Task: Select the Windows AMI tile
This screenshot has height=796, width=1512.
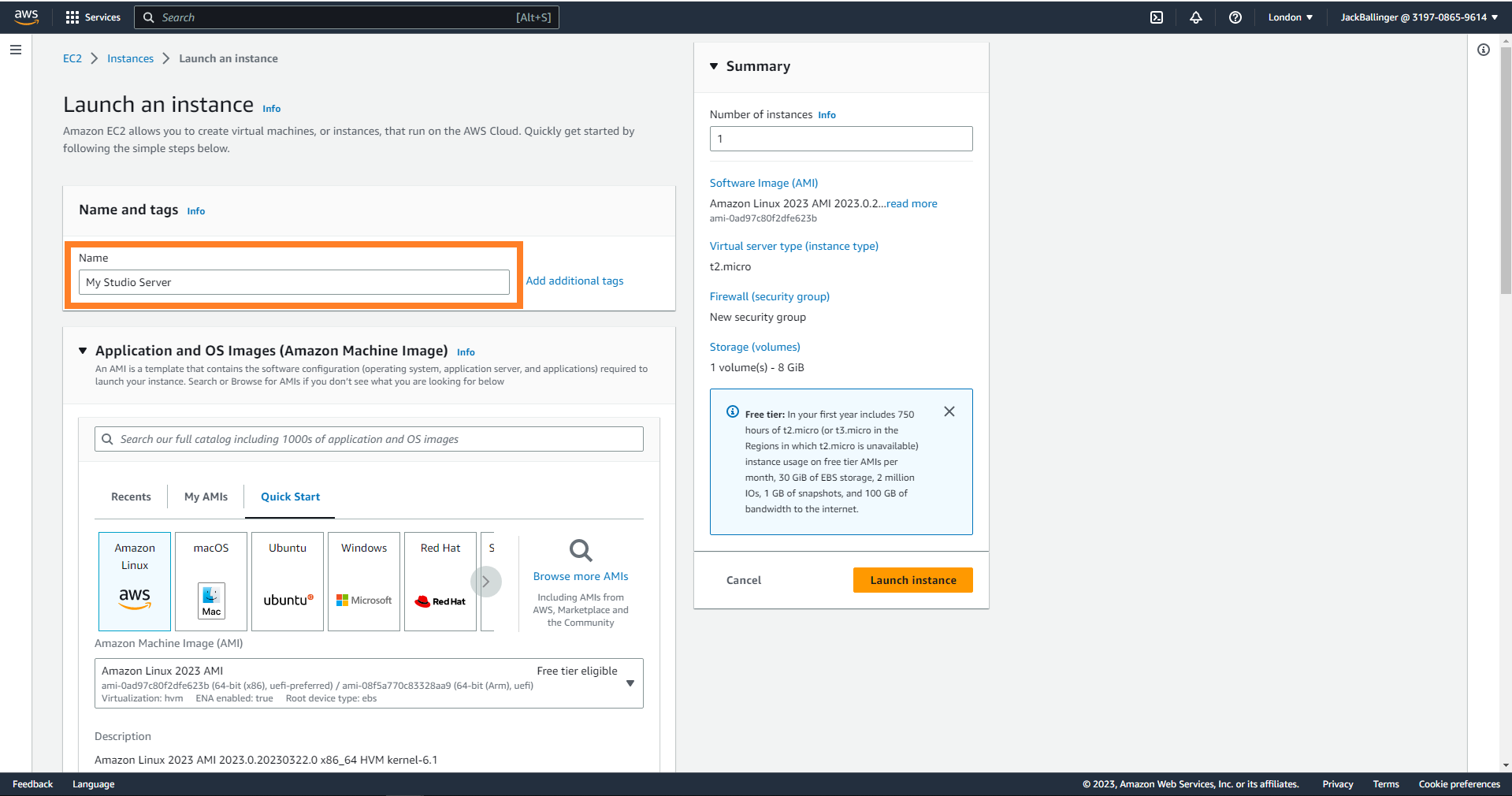Action: click(x=364, y=581)
